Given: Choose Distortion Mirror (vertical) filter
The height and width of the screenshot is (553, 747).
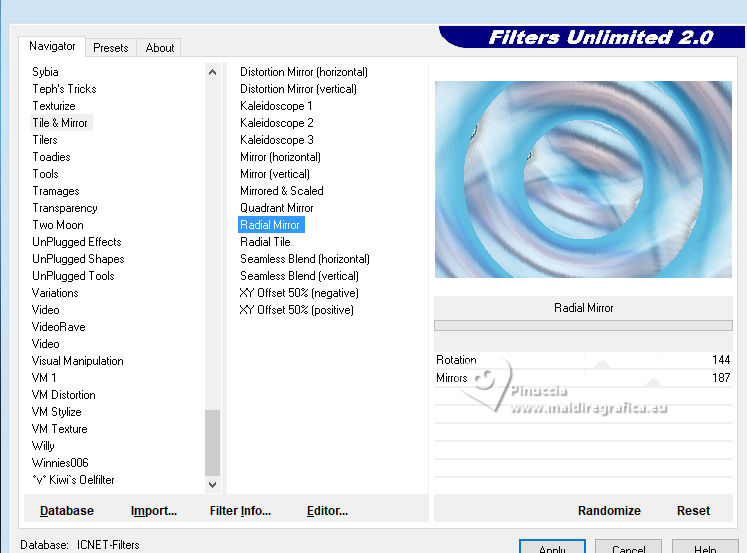Looking at the screenshot, I should tap(298, 89).
